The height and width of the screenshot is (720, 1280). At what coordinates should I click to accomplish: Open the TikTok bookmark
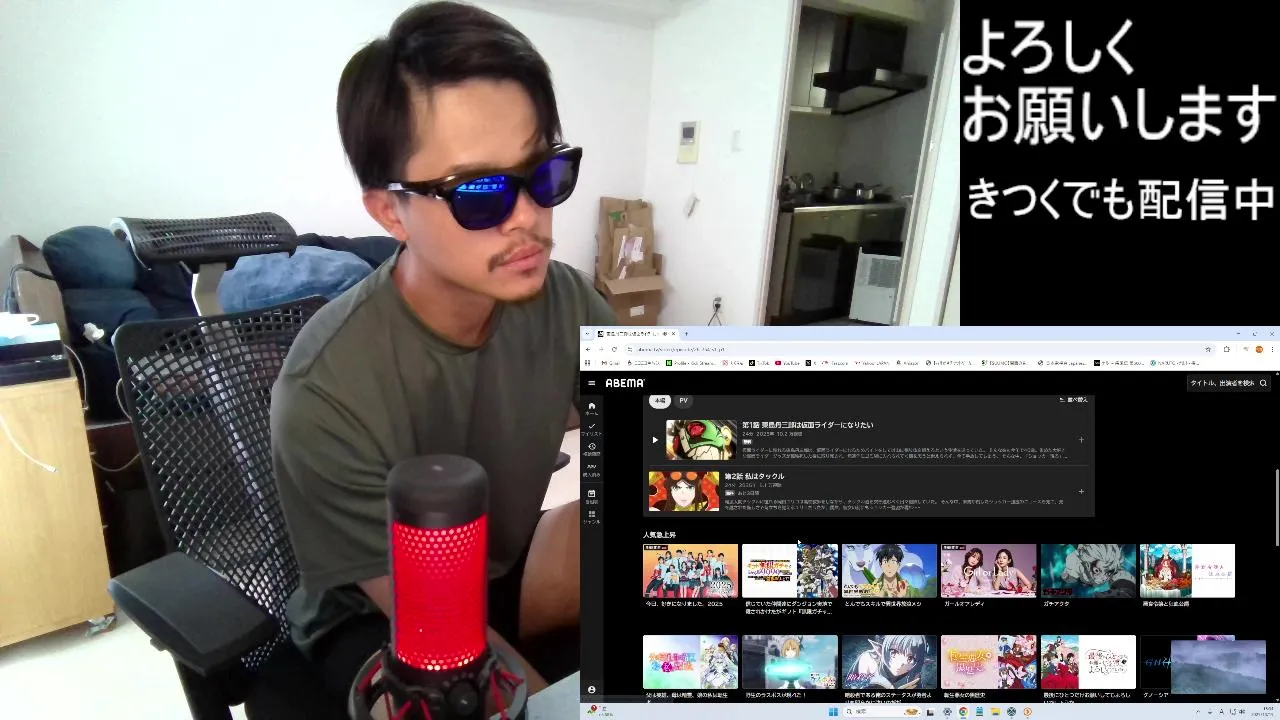(x=760, y=362)
